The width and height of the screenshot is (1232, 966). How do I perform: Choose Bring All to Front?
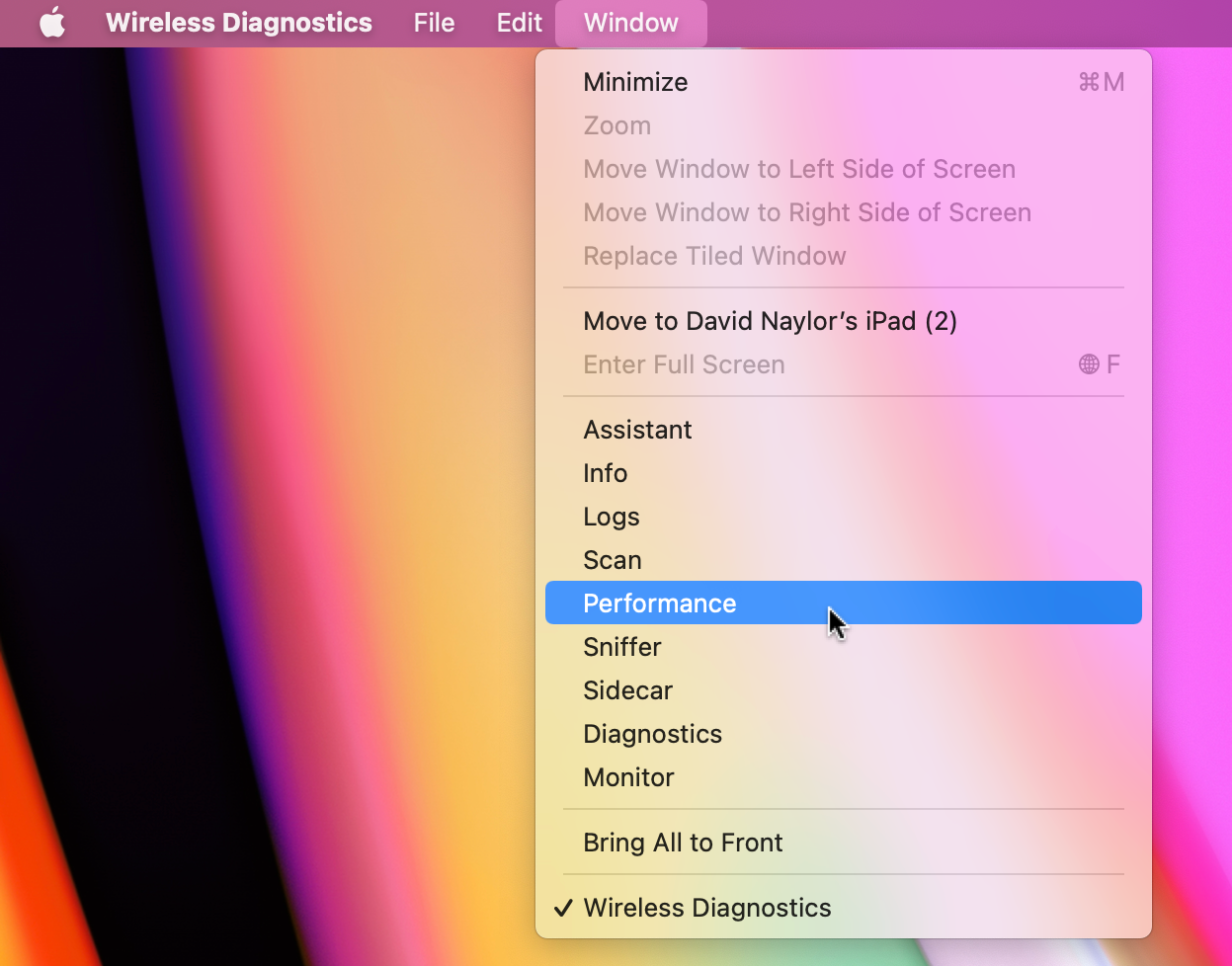(844, 843)
